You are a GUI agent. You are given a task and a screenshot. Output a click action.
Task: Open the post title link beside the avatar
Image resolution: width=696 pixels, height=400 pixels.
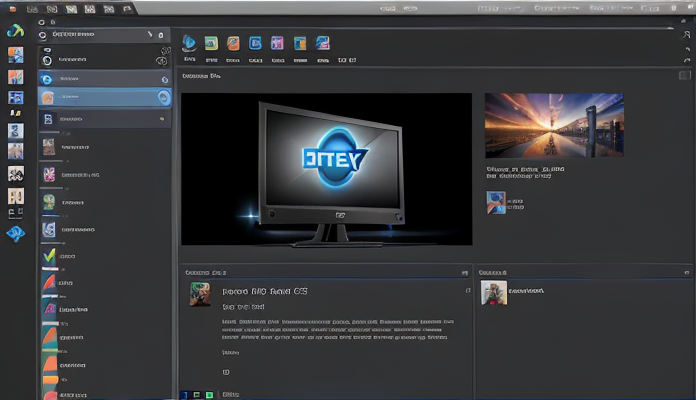tap(265, 291)
